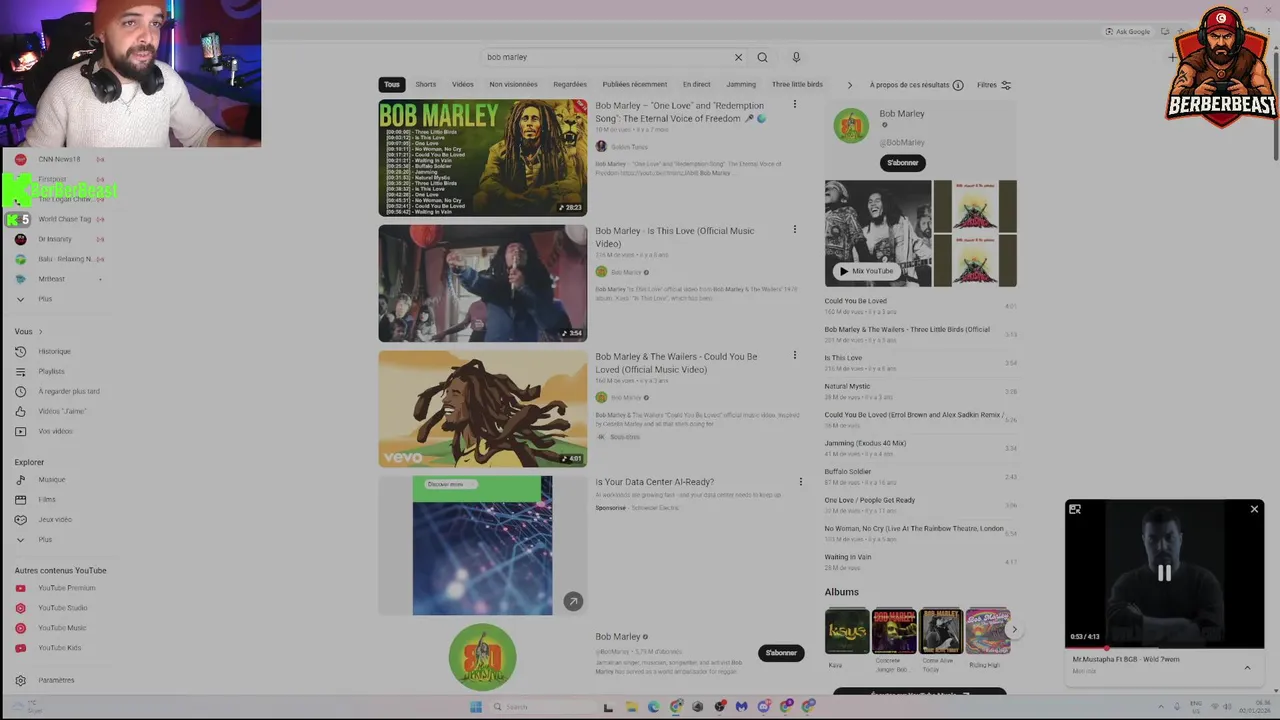The height and width of the screenshot is (720, 1280).
Task: Open 'Is This Love (Official Music Video)' title
Action: pos(675,237)
